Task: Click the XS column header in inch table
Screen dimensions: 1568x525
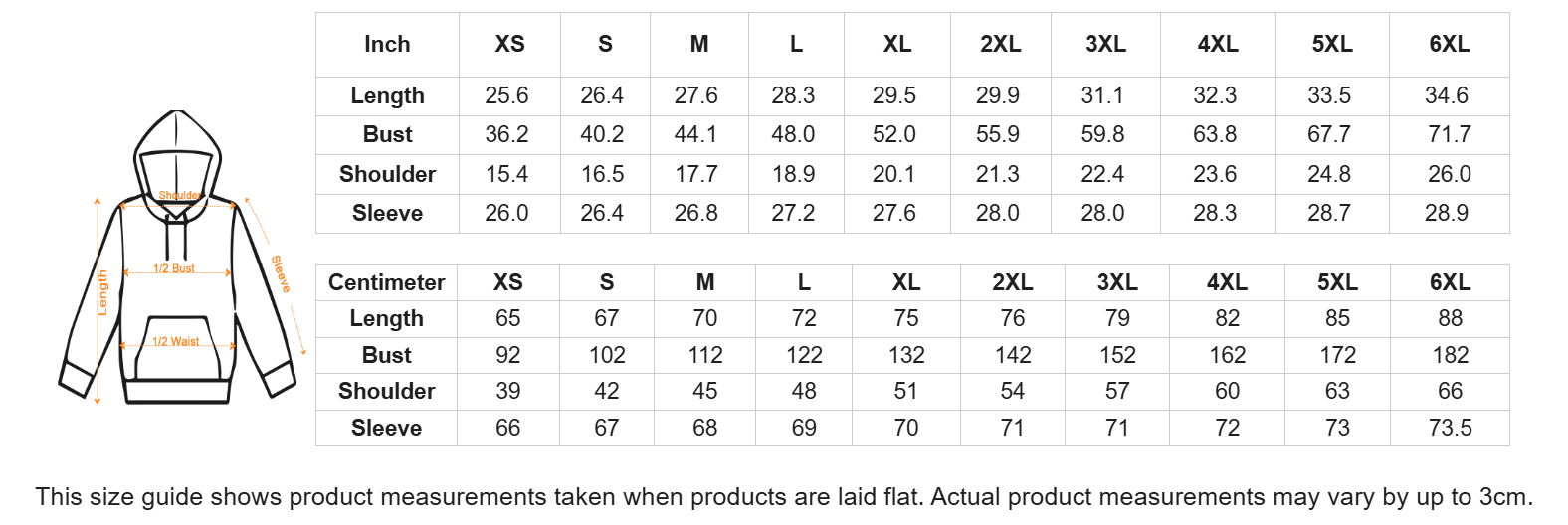Action: point(509,45)
